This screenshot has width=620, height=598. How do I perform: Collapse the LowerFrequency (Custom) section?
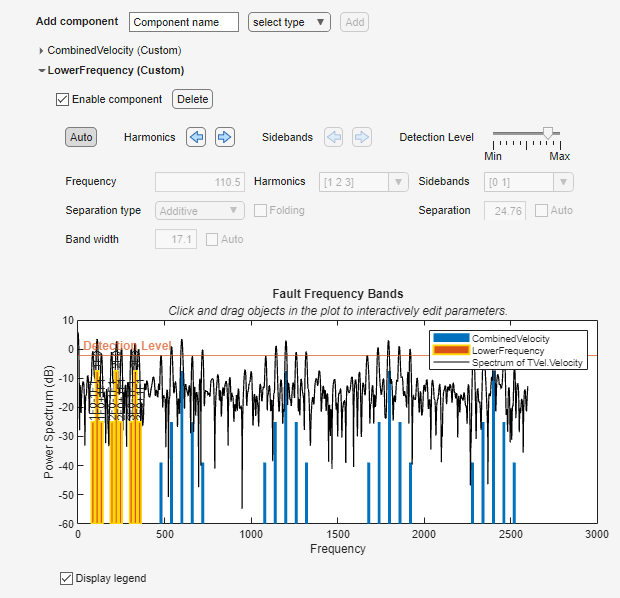point(41,71)
